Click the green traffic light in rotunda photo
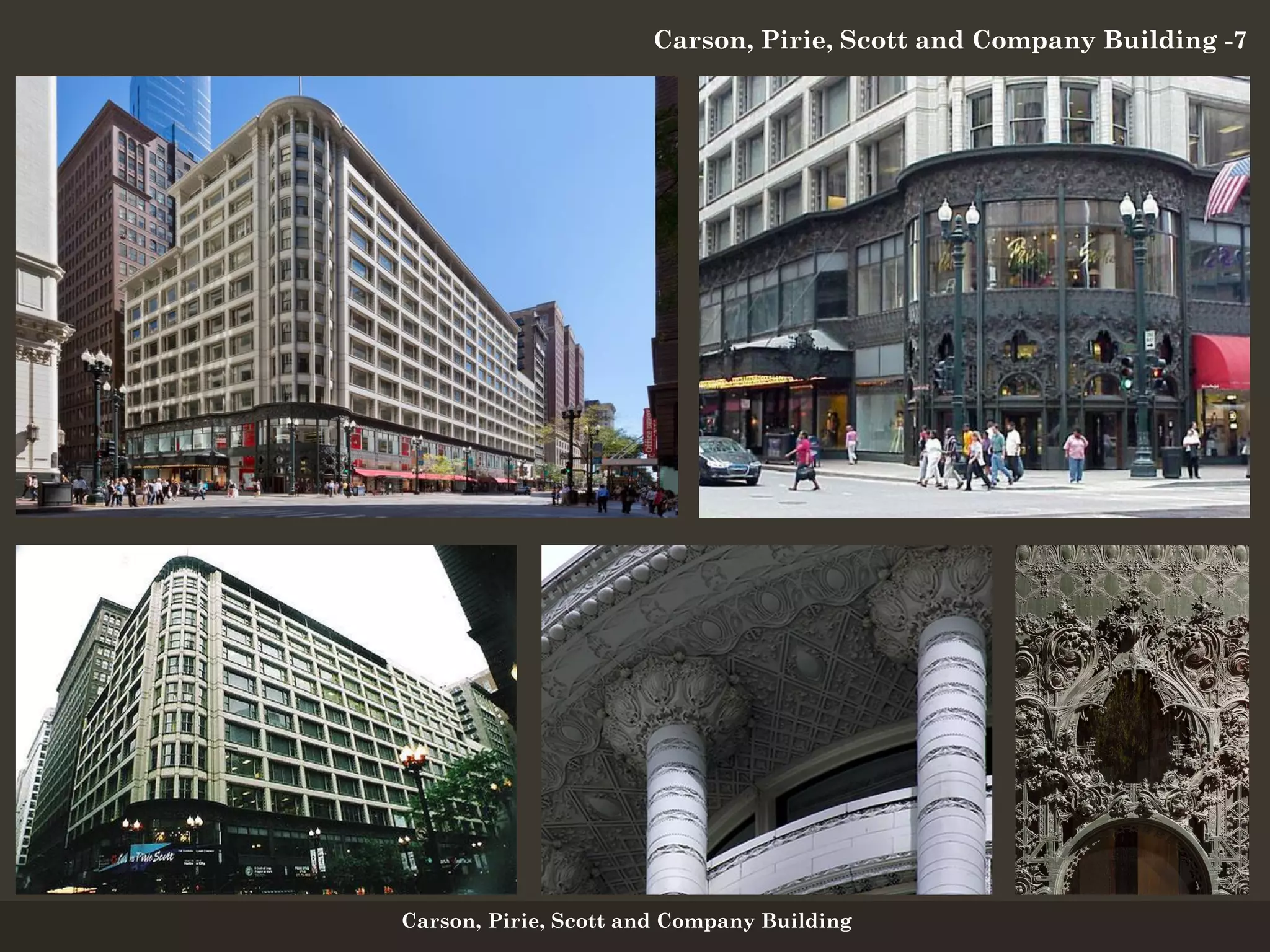1270x952 pixels. [1126, 382]
